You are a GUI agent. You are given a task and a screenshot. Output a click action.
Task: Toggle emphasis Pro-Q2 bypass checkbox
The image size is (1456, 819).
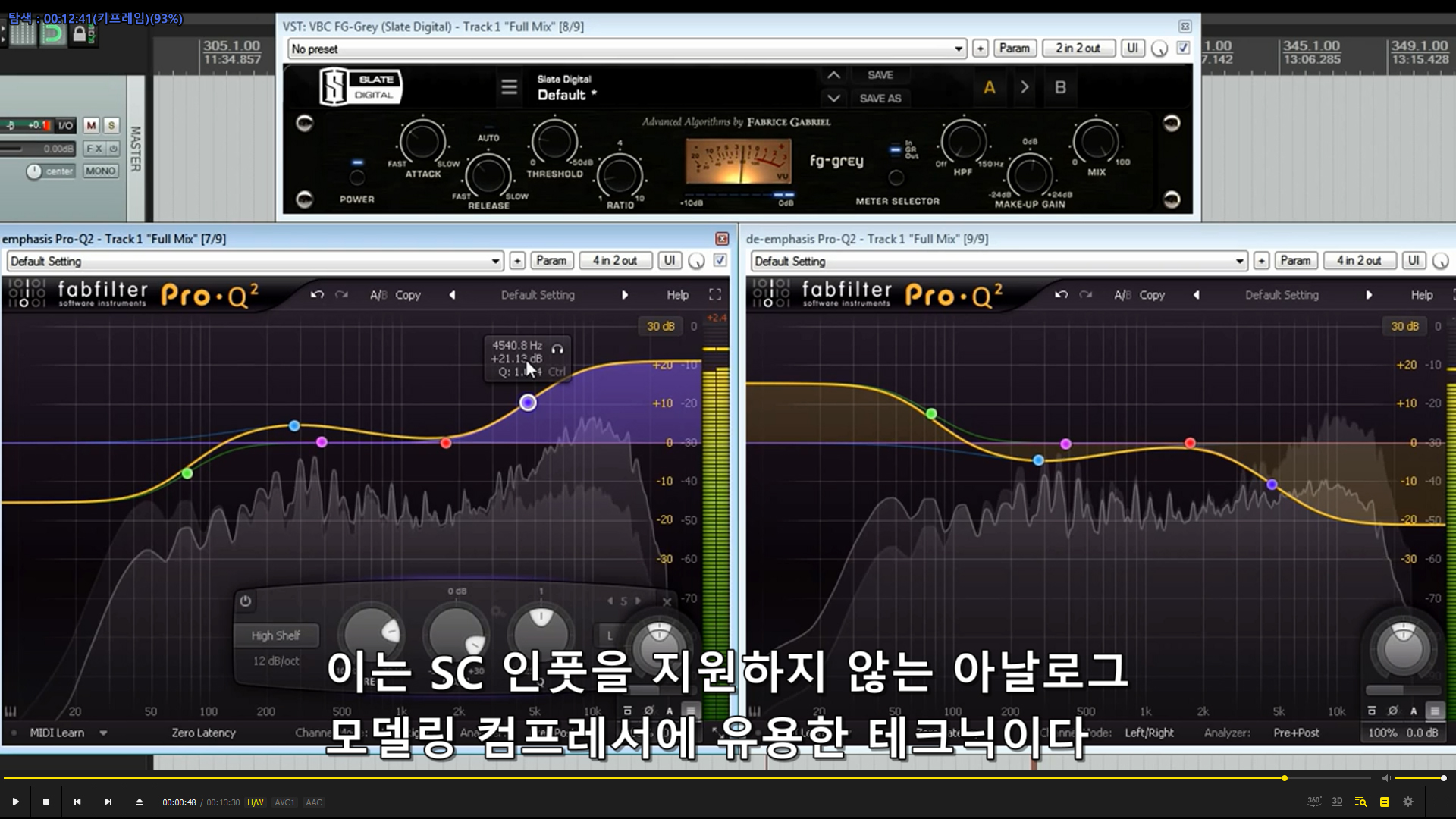(x=720, y=260)
